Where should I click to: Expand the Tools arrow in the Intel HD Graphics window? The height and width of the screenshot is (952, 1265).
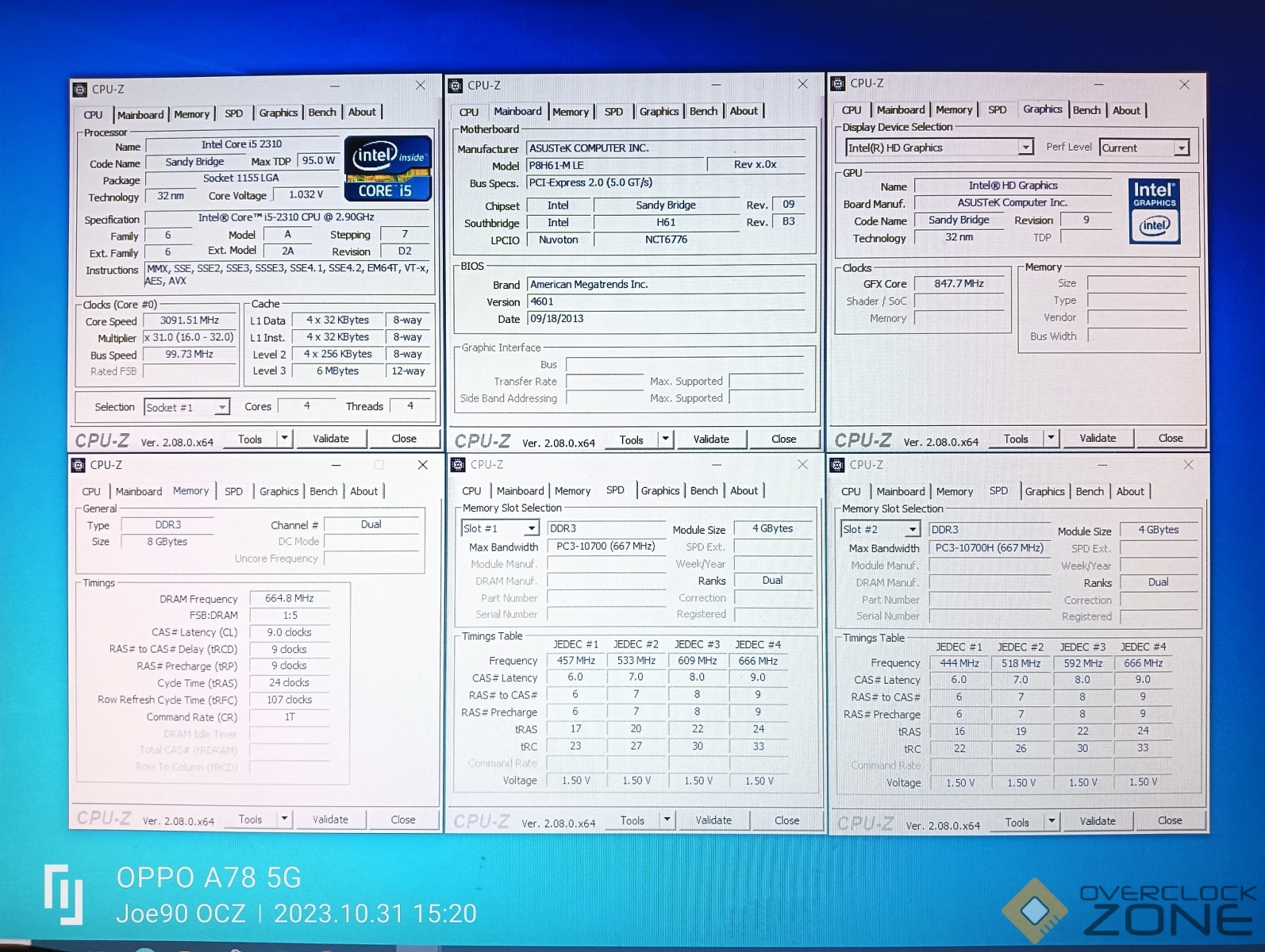[1051, 438]
